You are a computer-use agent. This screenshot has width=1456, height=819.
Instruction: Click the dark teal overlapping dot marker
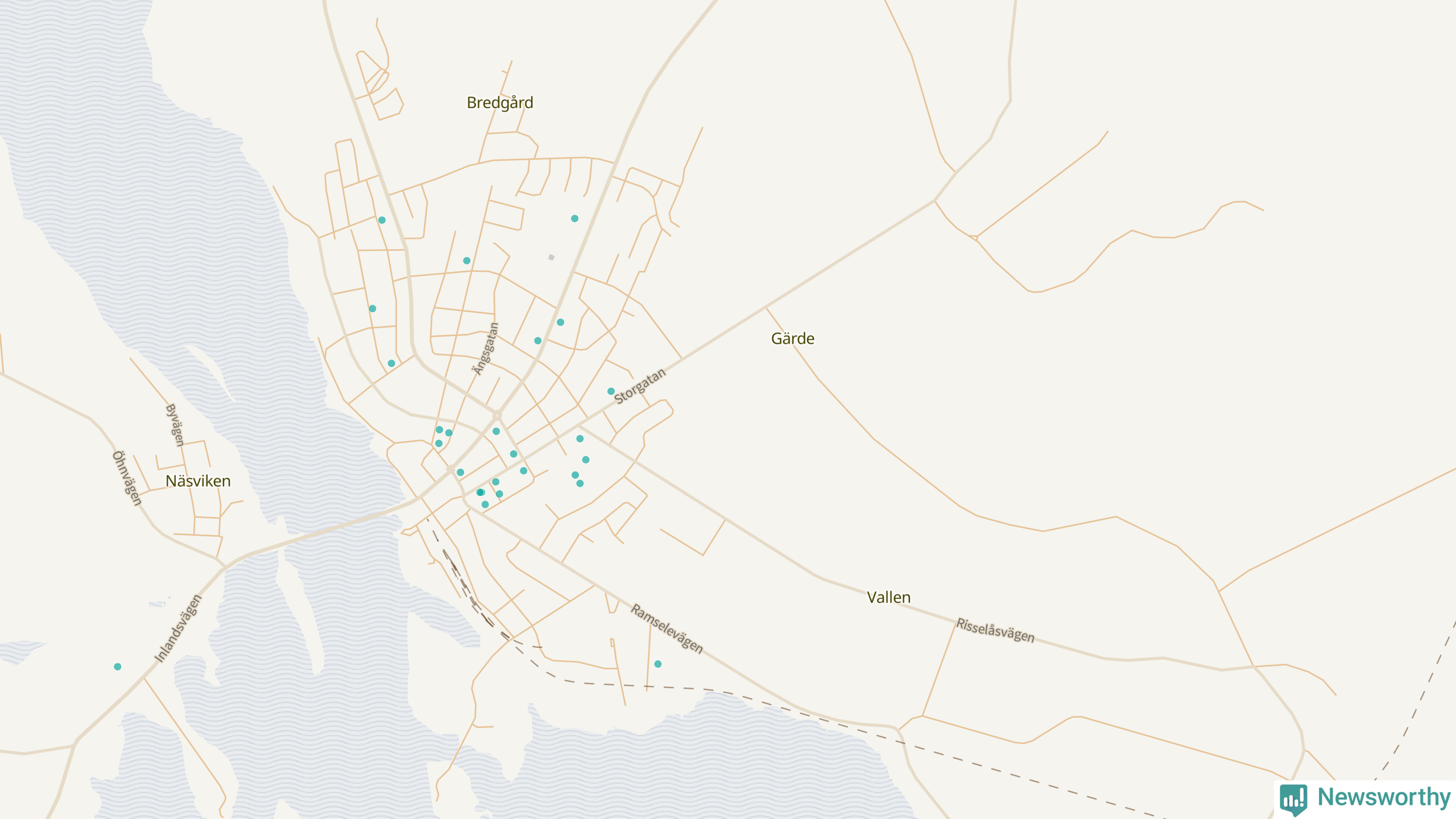[x=480, y=493]
